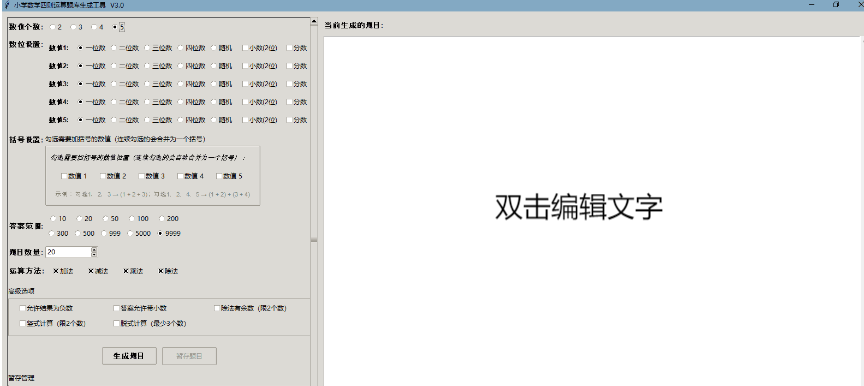
Task: Set answer range to 200
Action: 162,219
